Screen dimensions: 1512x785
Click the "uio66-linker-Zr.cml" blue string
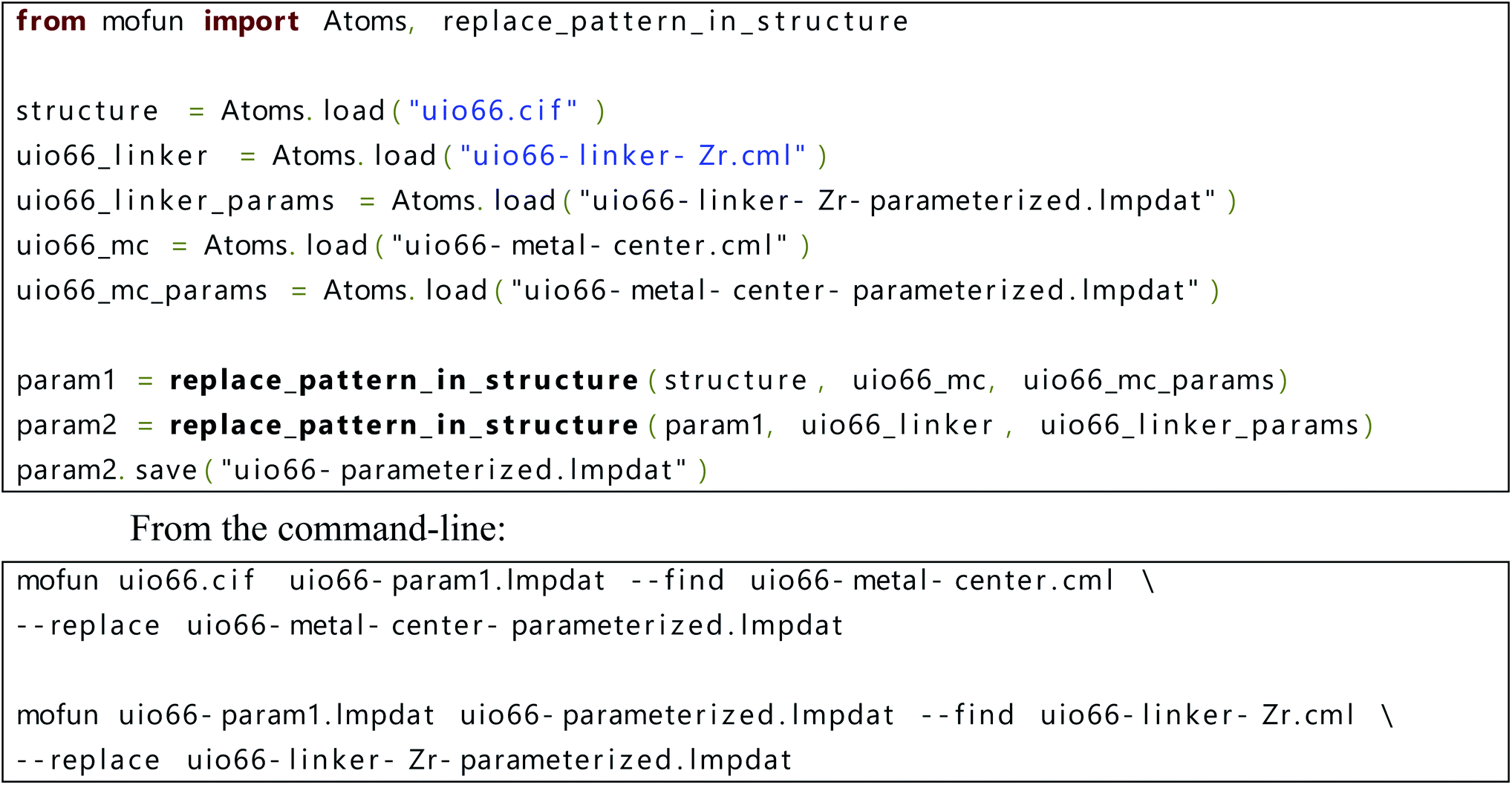(632, 156)
